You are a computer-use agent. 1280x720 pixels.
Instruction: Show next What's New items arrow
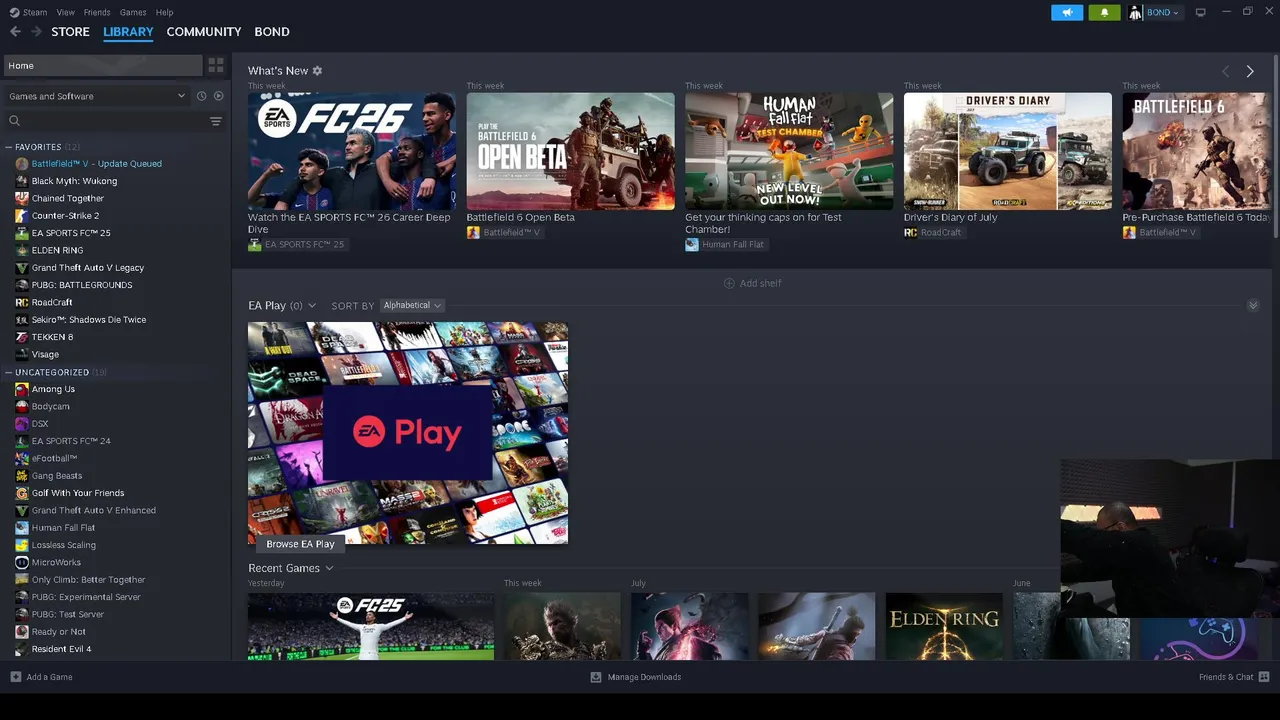click(x=1250, y=71)
